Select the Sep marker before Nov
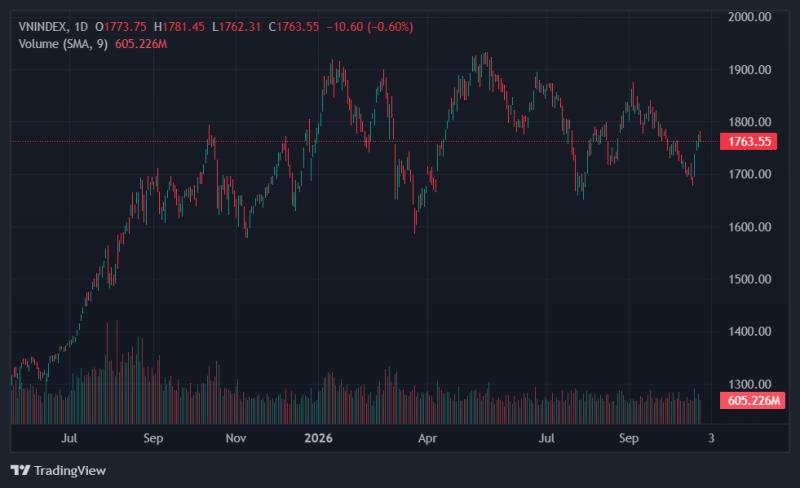The image size is (800, 488). pos(153,438)
